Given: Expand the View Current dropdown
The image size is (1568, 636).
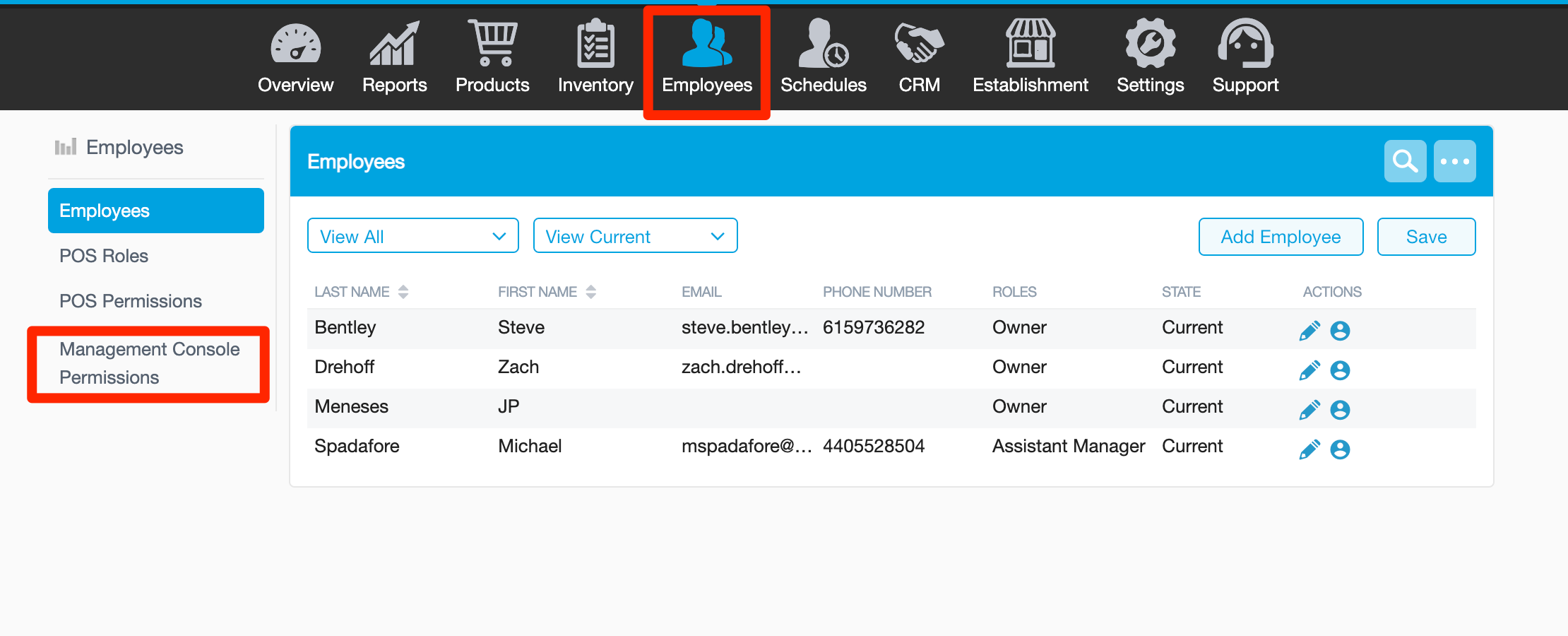Looking at the screenshot, I should (x=635, y=236).
